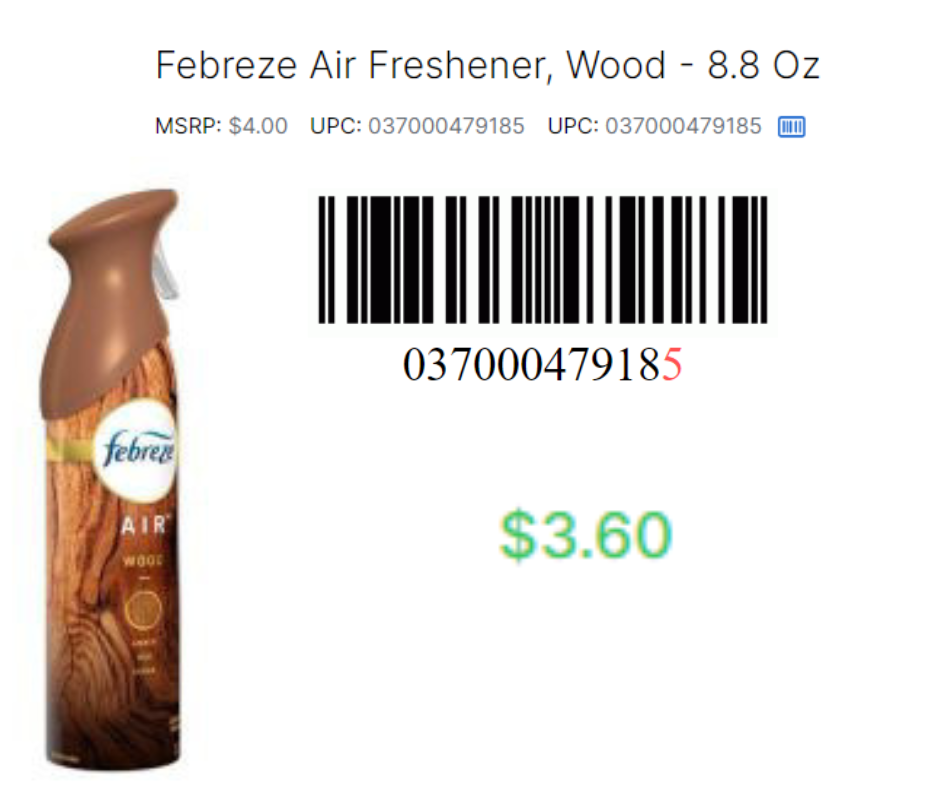Click the large barcode image
The image size is (940, 788).
click(543, 260)
